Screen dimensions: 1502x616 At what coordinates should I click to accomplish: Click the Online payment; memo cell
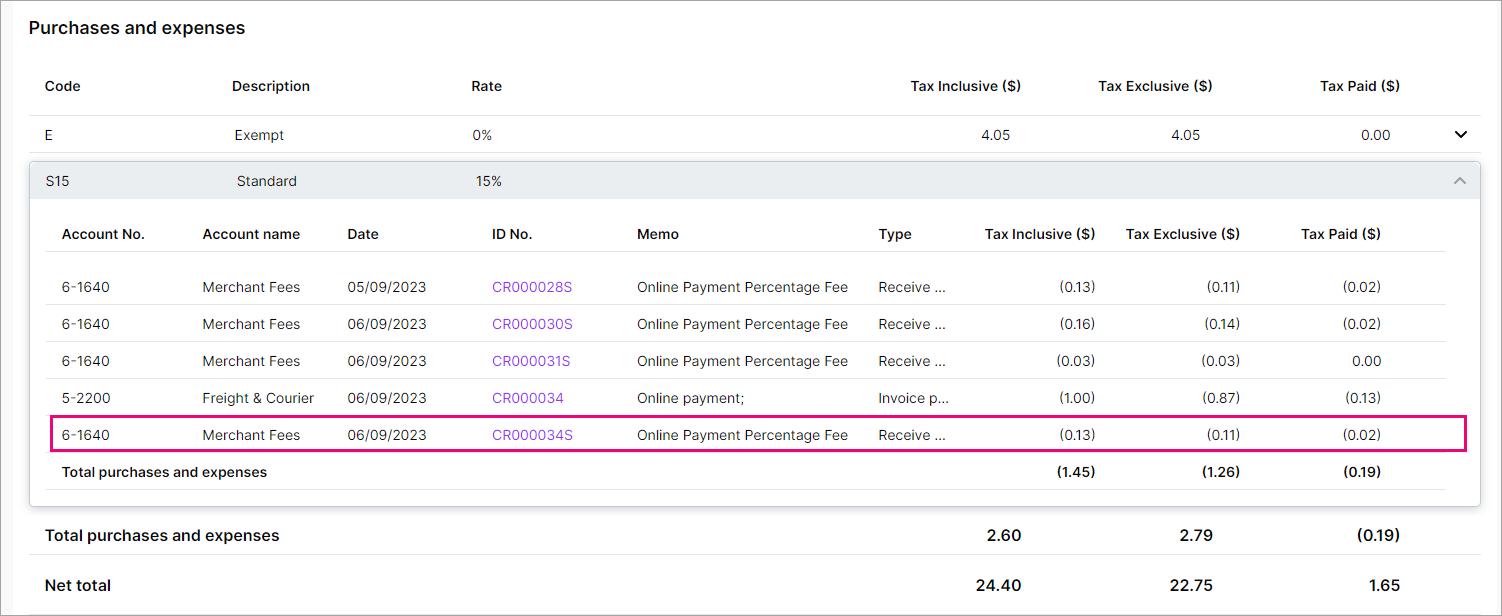[x=690, y=398]
